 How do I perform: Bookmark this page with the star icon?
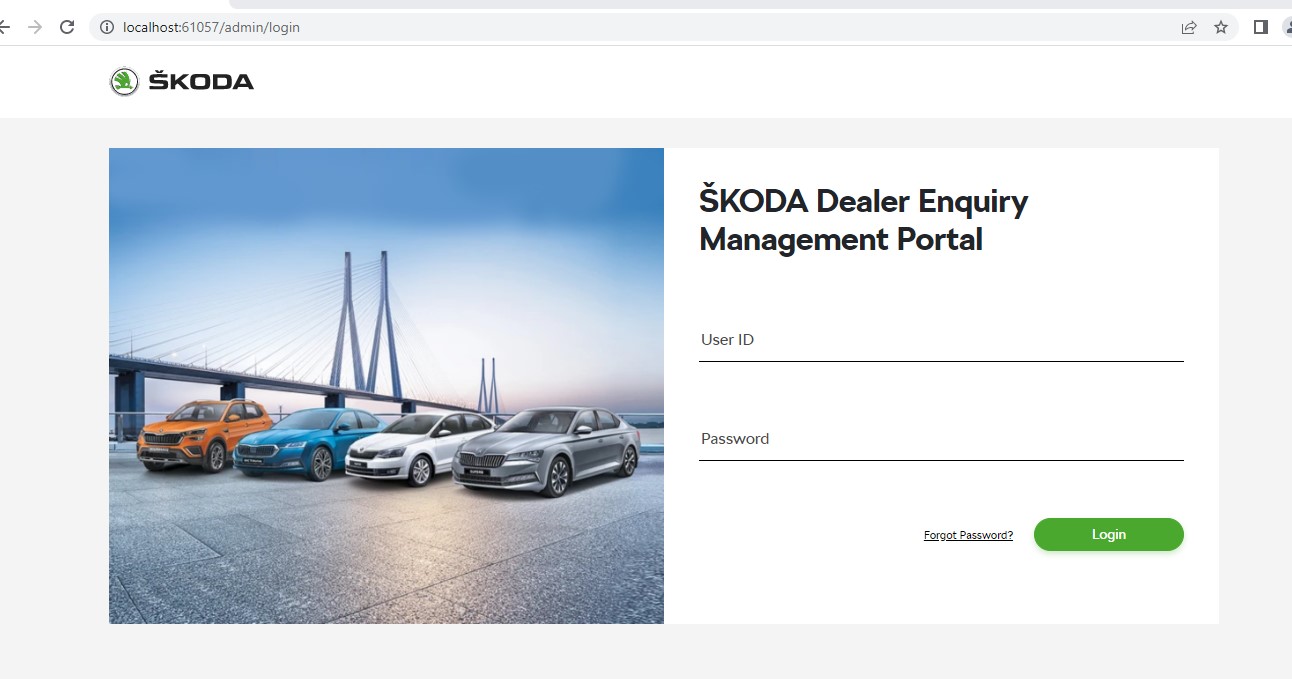(x=1221, y=27)
